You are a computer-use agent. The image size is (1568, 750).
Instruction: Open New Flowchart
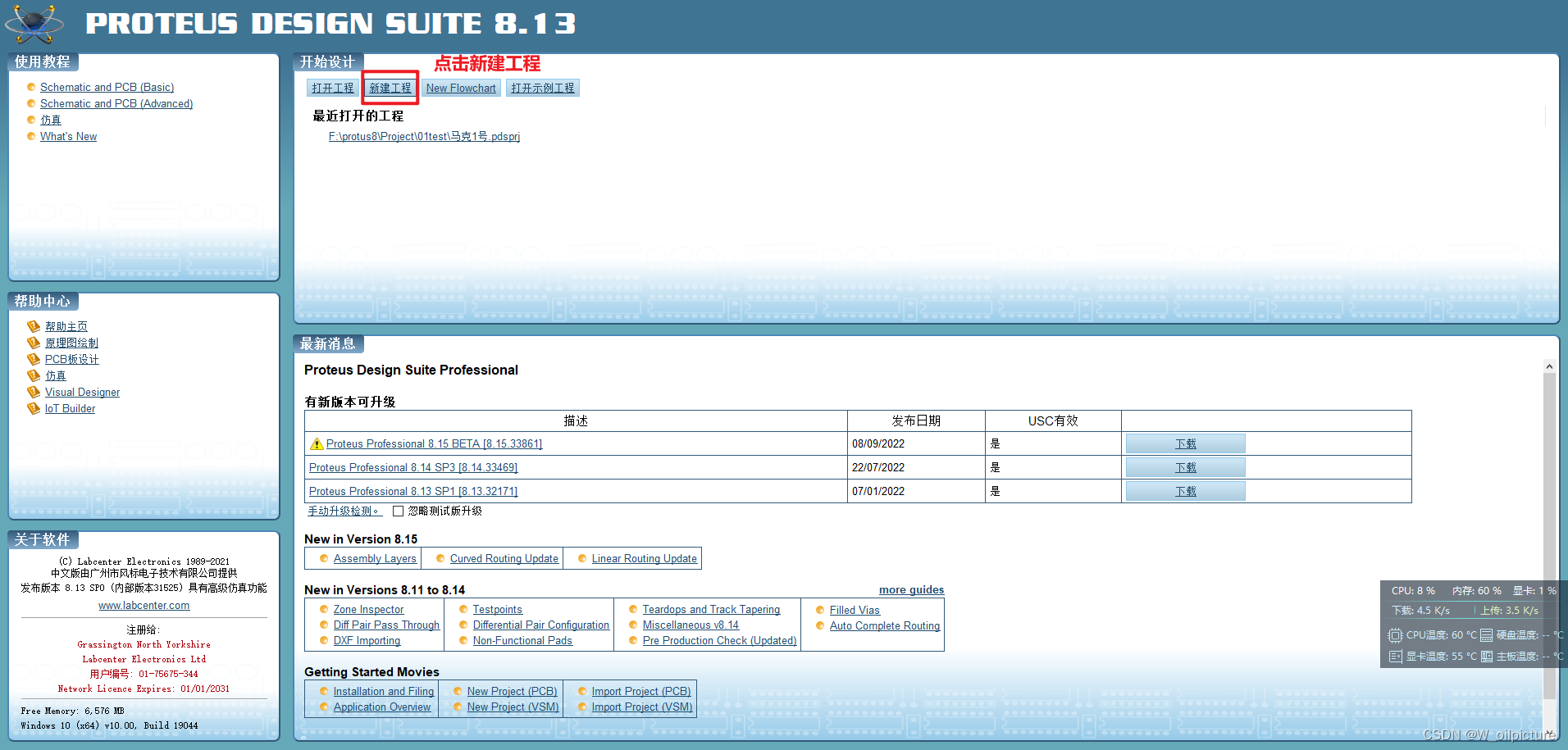tap(461, 88)
